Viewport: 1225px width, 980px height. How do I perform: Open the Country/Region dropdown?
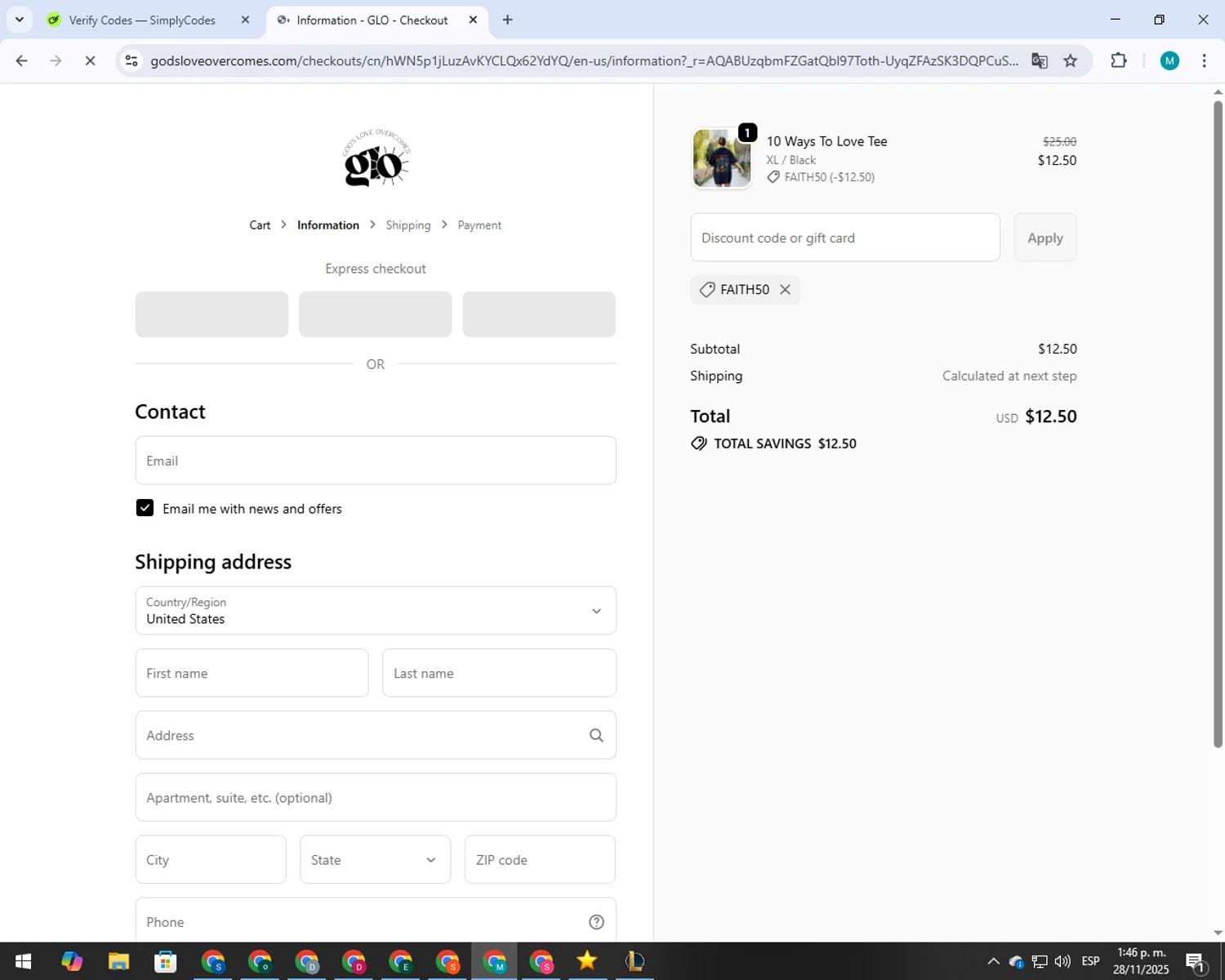pyautogui.click(x=376, y=611)
